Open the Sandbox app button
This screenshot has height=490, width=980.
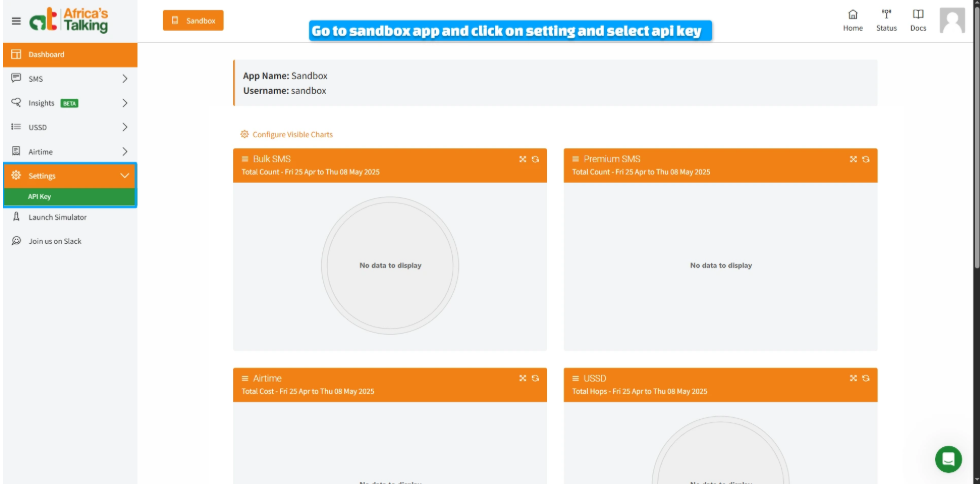coord(193,21)
